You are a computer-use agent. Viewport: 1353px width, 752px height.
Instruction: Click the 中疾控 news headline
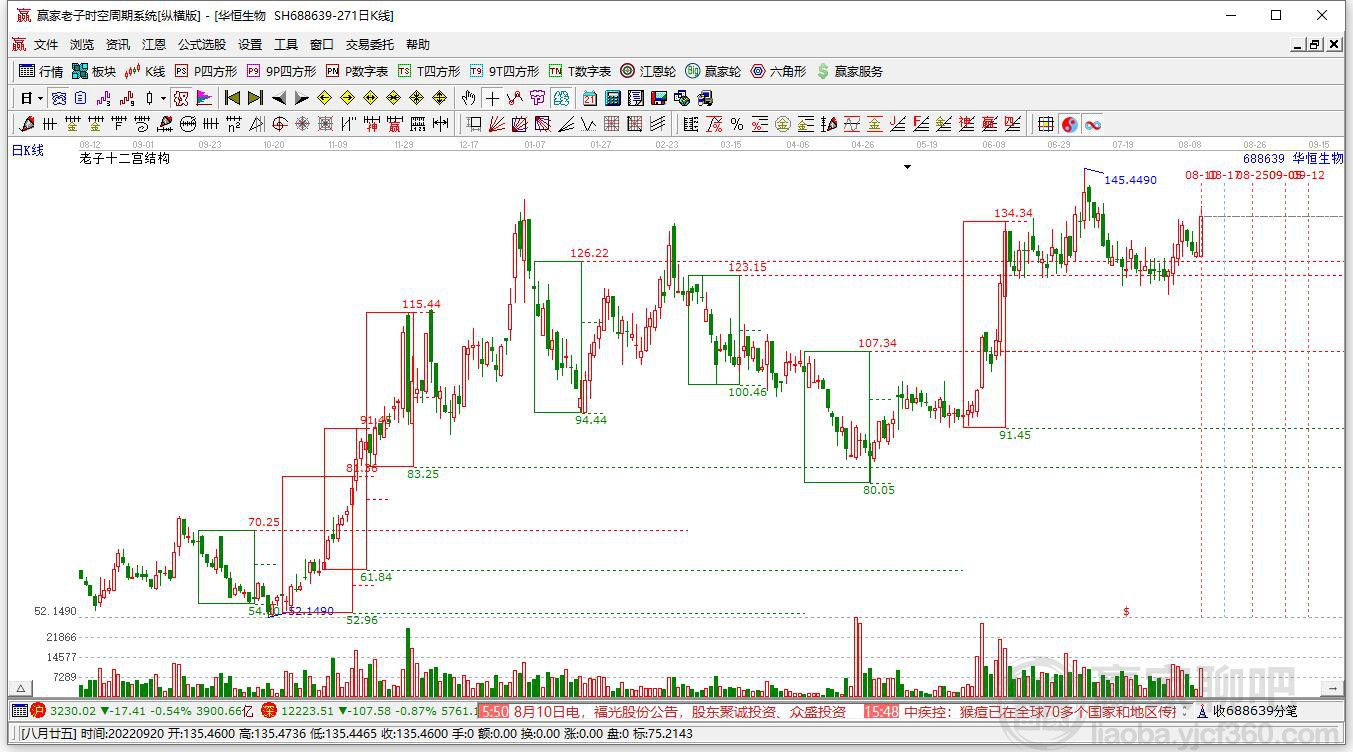pyautogui.click(x=1040, y=712)
